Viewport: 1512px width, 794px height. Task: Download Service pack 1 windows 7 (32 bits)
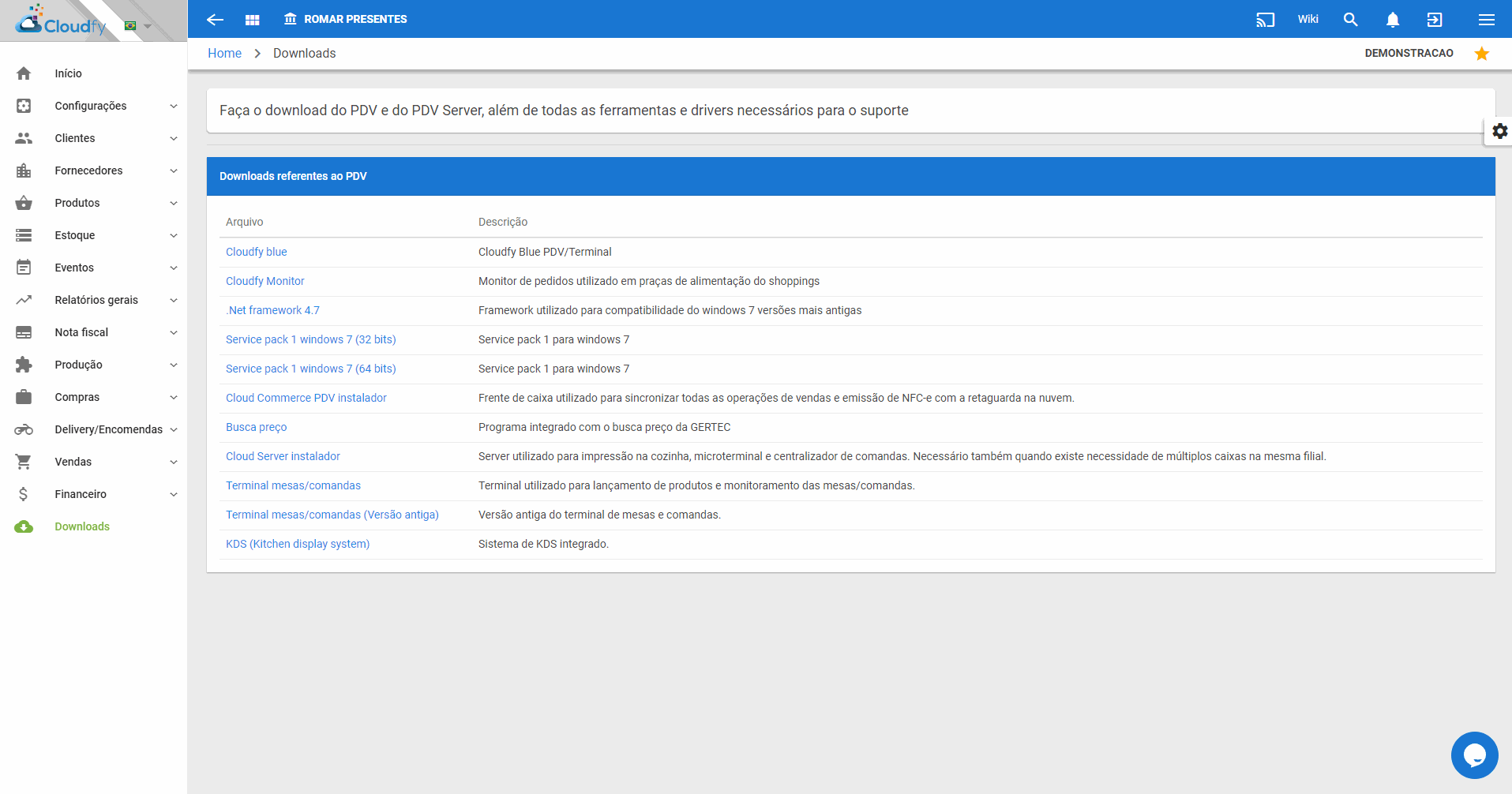pos(311,339)
